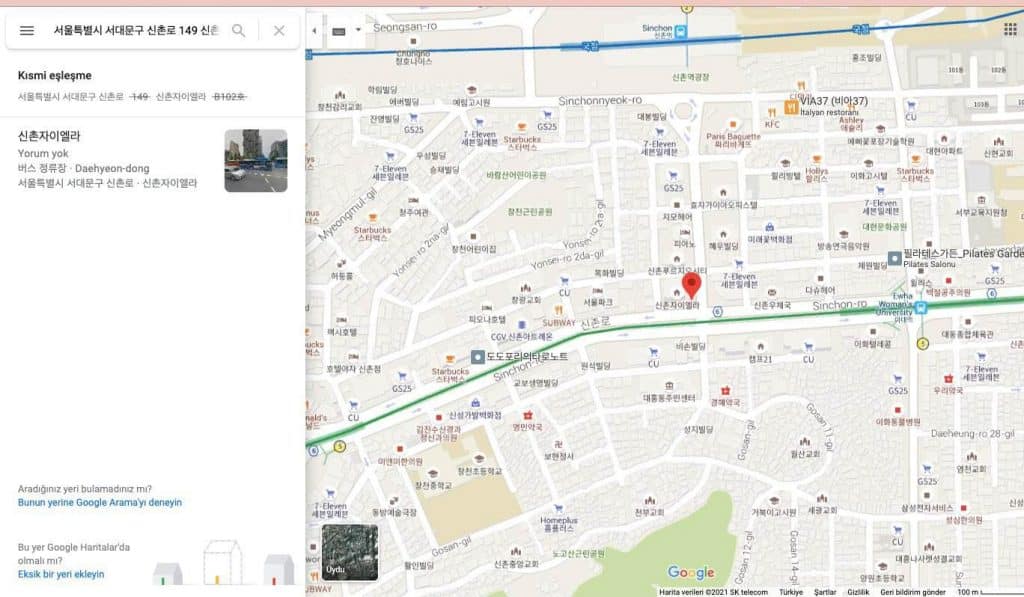Click "Eksik bir yeri ekleyin" link
The image size is (1024, 597).
click(x=61, y=574)
